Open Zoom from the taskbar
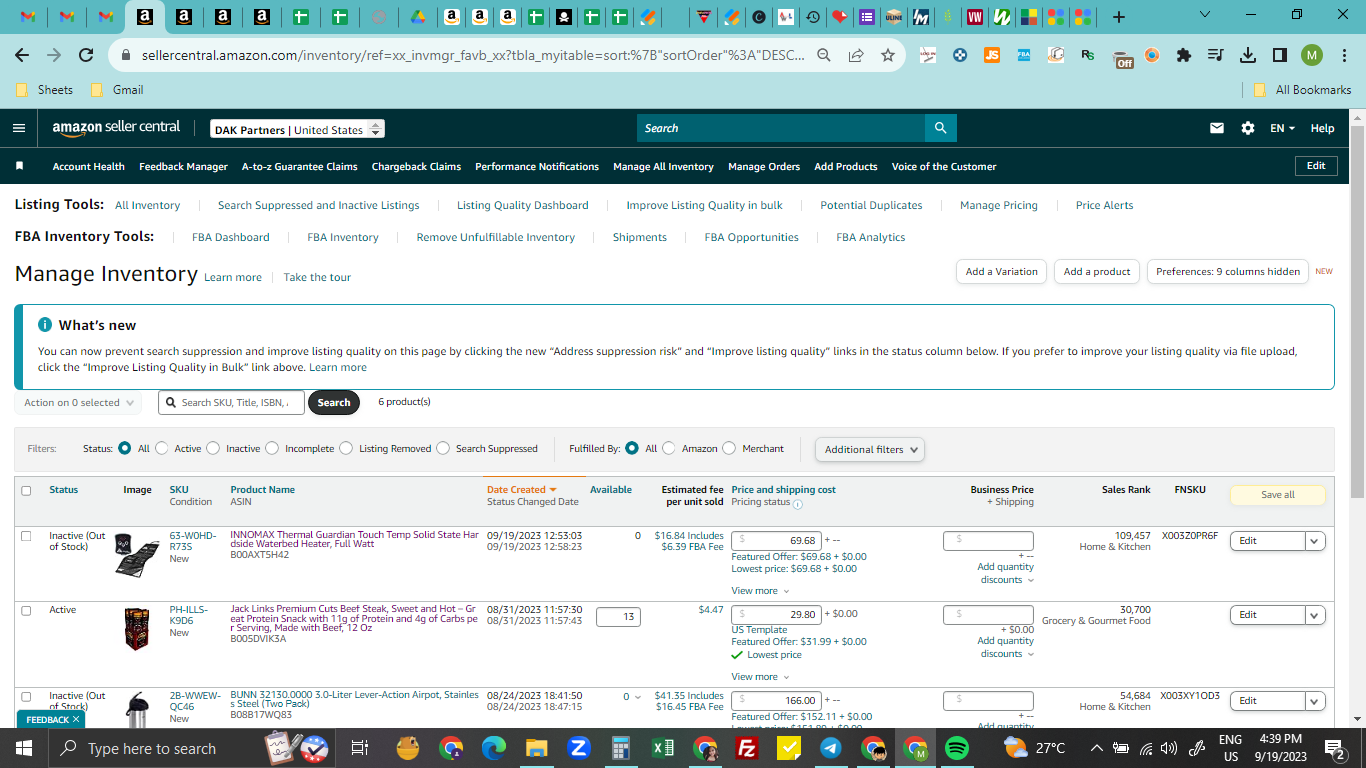The image size is (1366, 768). click(578, 748)
